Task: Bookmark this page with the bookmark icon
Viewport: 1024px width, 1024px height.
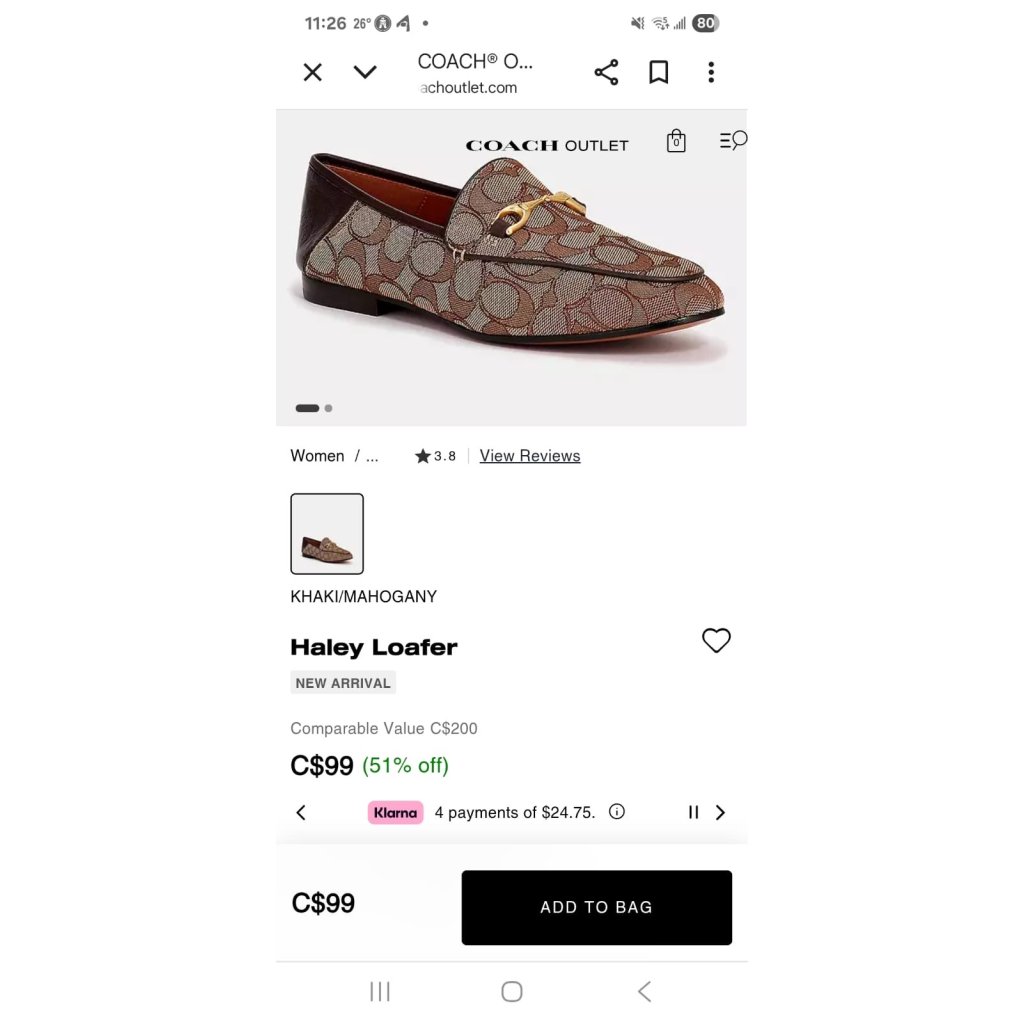Action: coord(658,72)
